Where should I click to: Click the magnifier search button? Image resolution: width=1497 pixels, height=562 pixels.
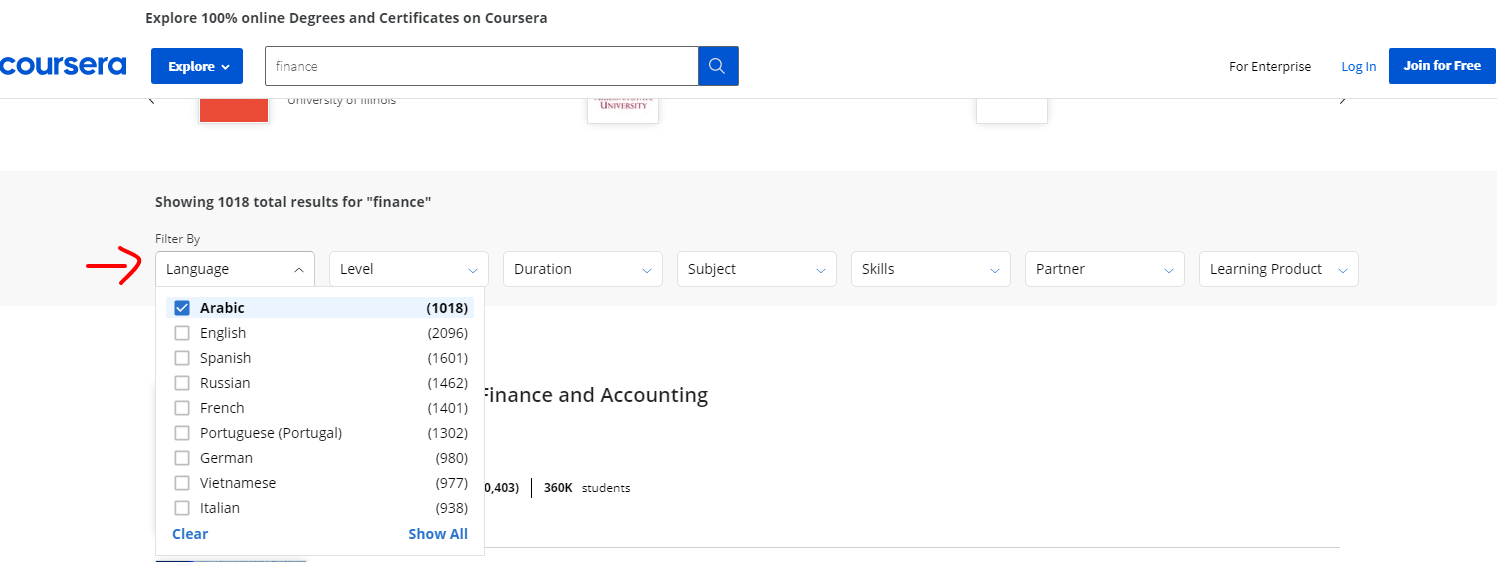[x=718, y=66]
